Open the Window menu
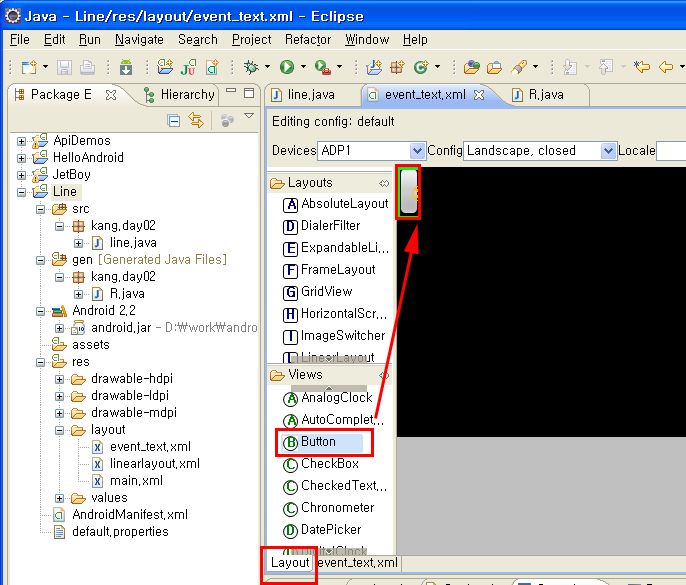This screenshot has width=686, height=585. point(367,40)
